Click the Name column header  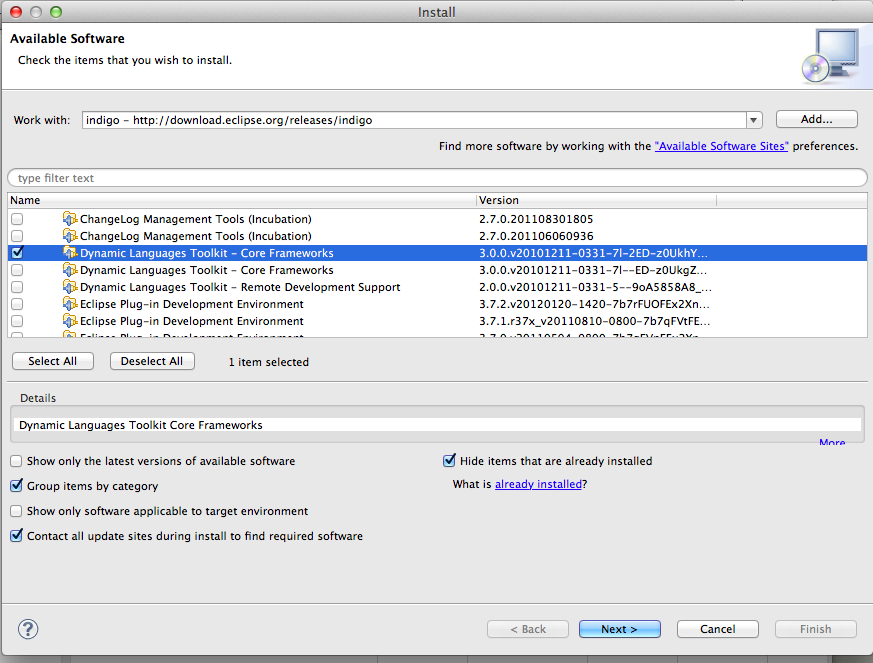coord(242,200)
